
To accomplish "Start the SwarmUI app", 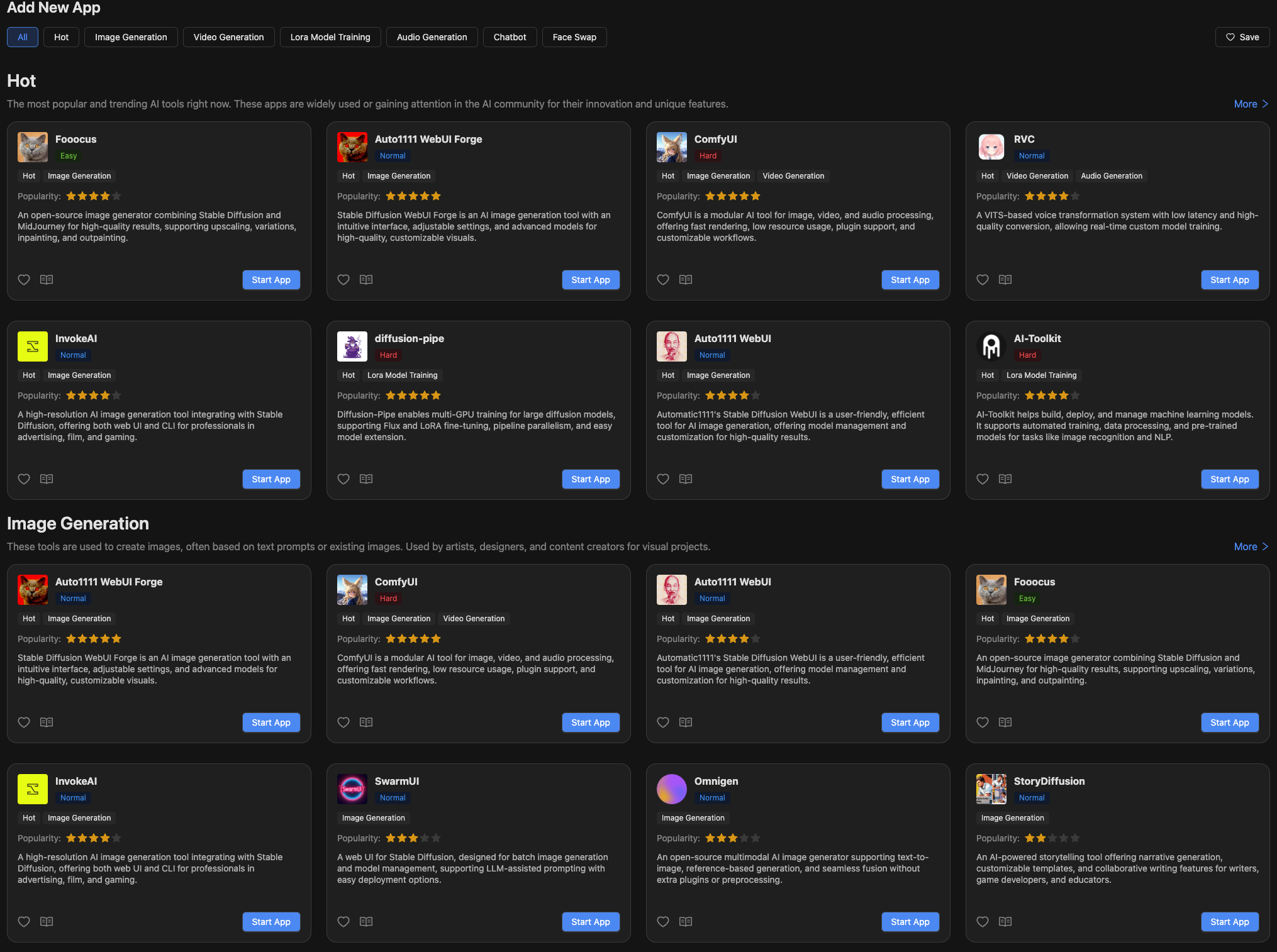I will (x=591, y=922).
